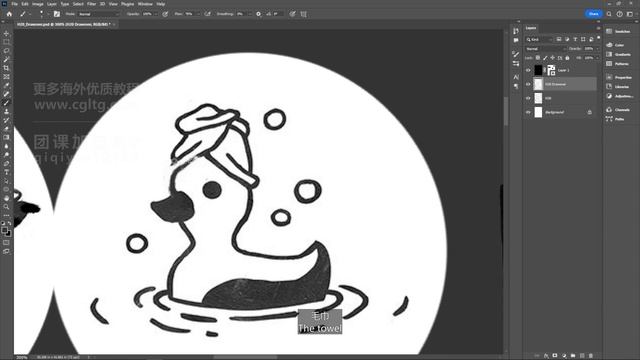Open brush blending Mode dropdown
Viewport: 640px width, 360px height.
pos(99,14)
